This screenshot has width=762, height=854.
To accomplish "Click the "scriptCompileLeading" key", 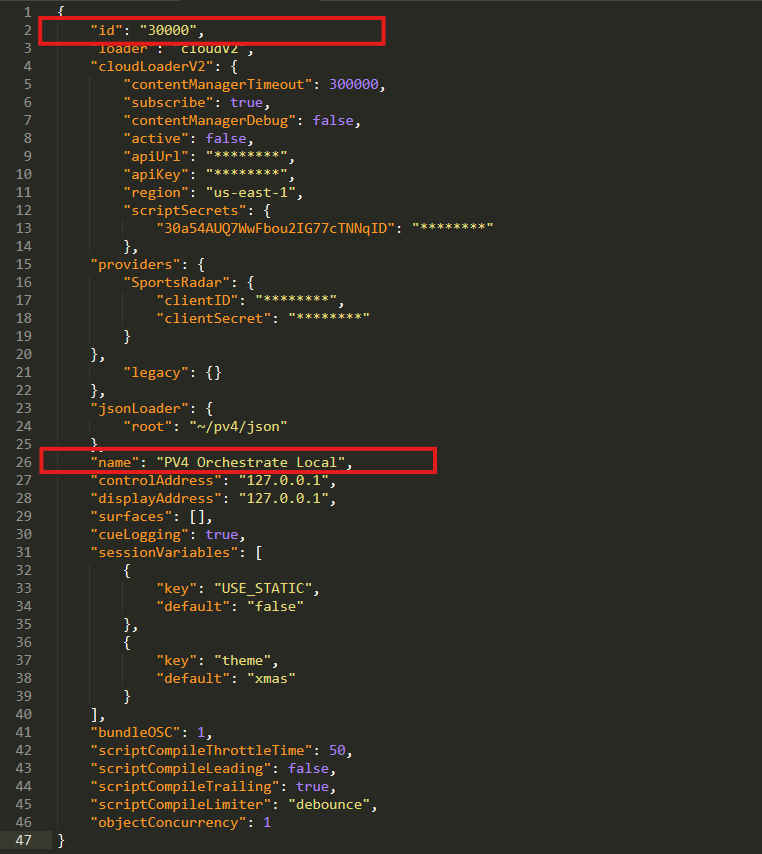I will (181, 768).
